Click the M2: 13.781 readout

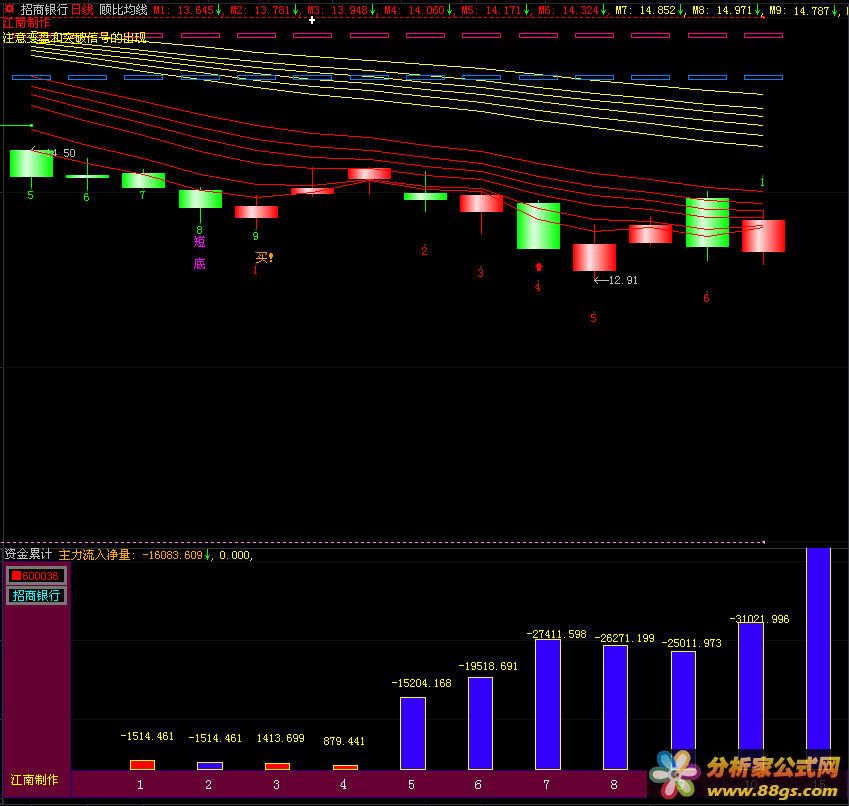point(260,10)
